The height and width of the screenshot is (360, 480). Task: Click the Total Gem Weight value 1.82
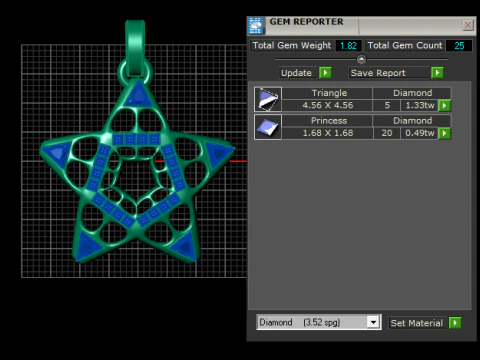349,46
